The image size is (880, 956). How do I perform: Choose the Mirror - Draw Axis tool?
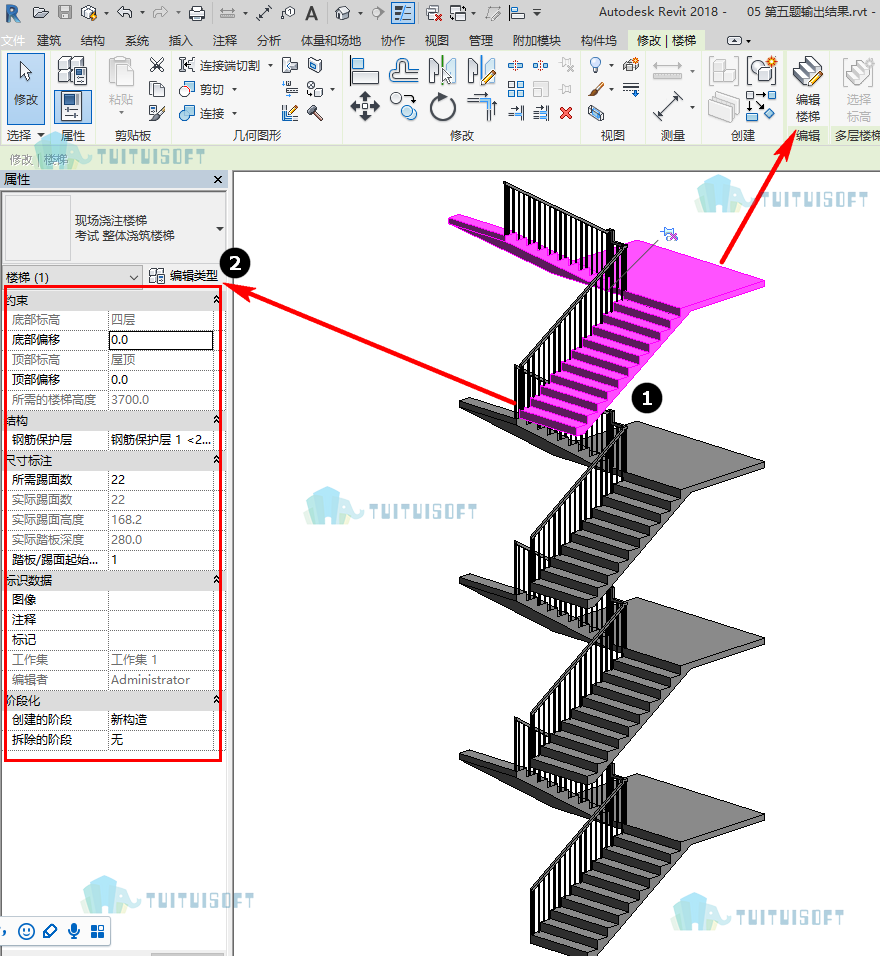pyautogui.click(x=481, y=70)
